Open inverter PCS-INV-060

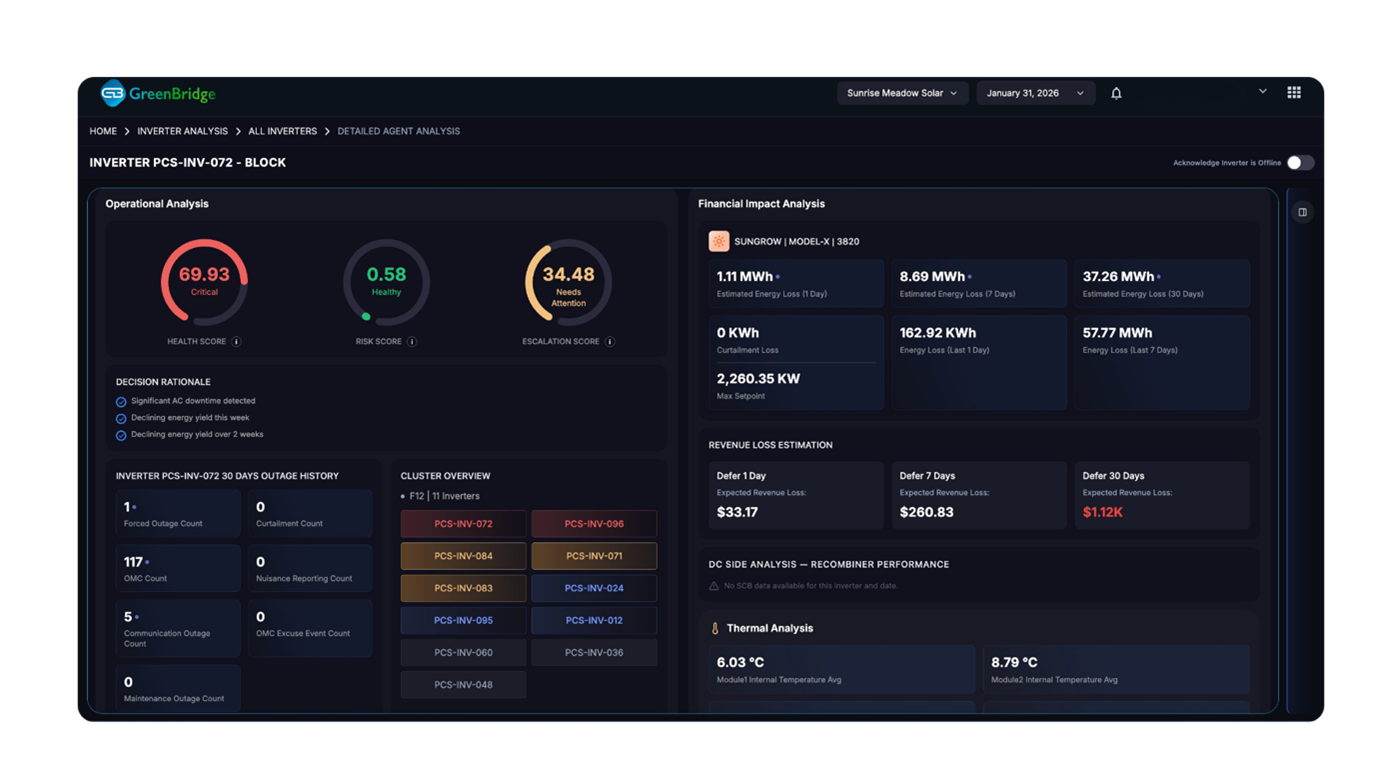(463, 652)
